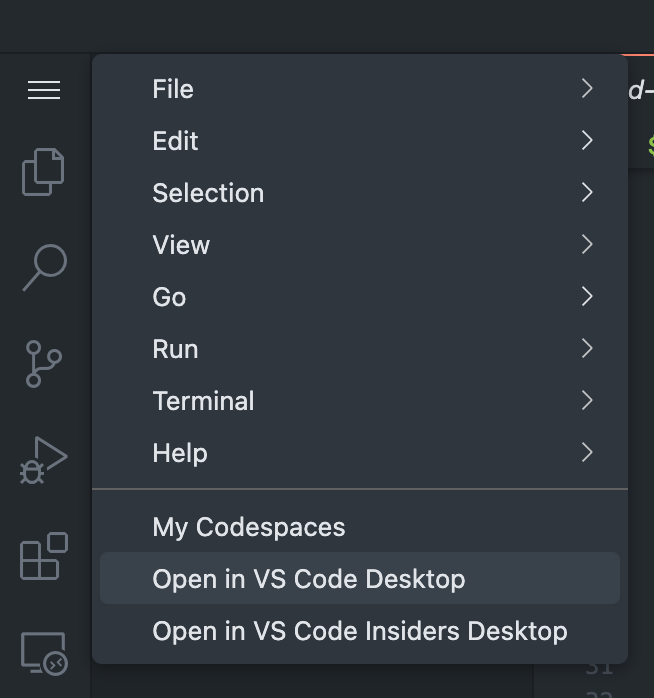Open the View submenu
The image size is (654, 698).
[360, 245]
